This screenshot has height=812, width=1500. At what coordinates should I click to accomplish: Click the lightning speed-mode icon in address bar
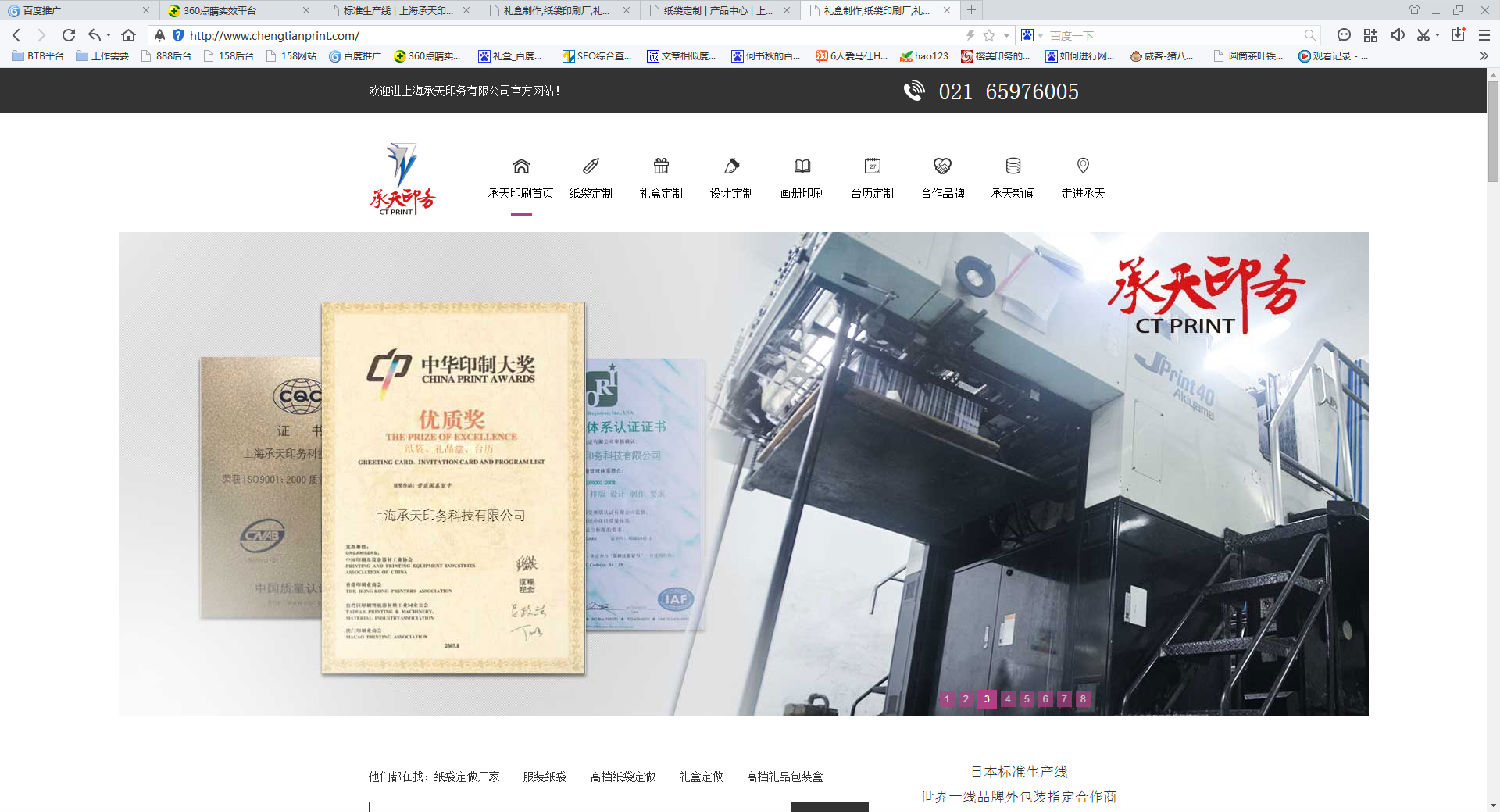(x=970, y=35)
